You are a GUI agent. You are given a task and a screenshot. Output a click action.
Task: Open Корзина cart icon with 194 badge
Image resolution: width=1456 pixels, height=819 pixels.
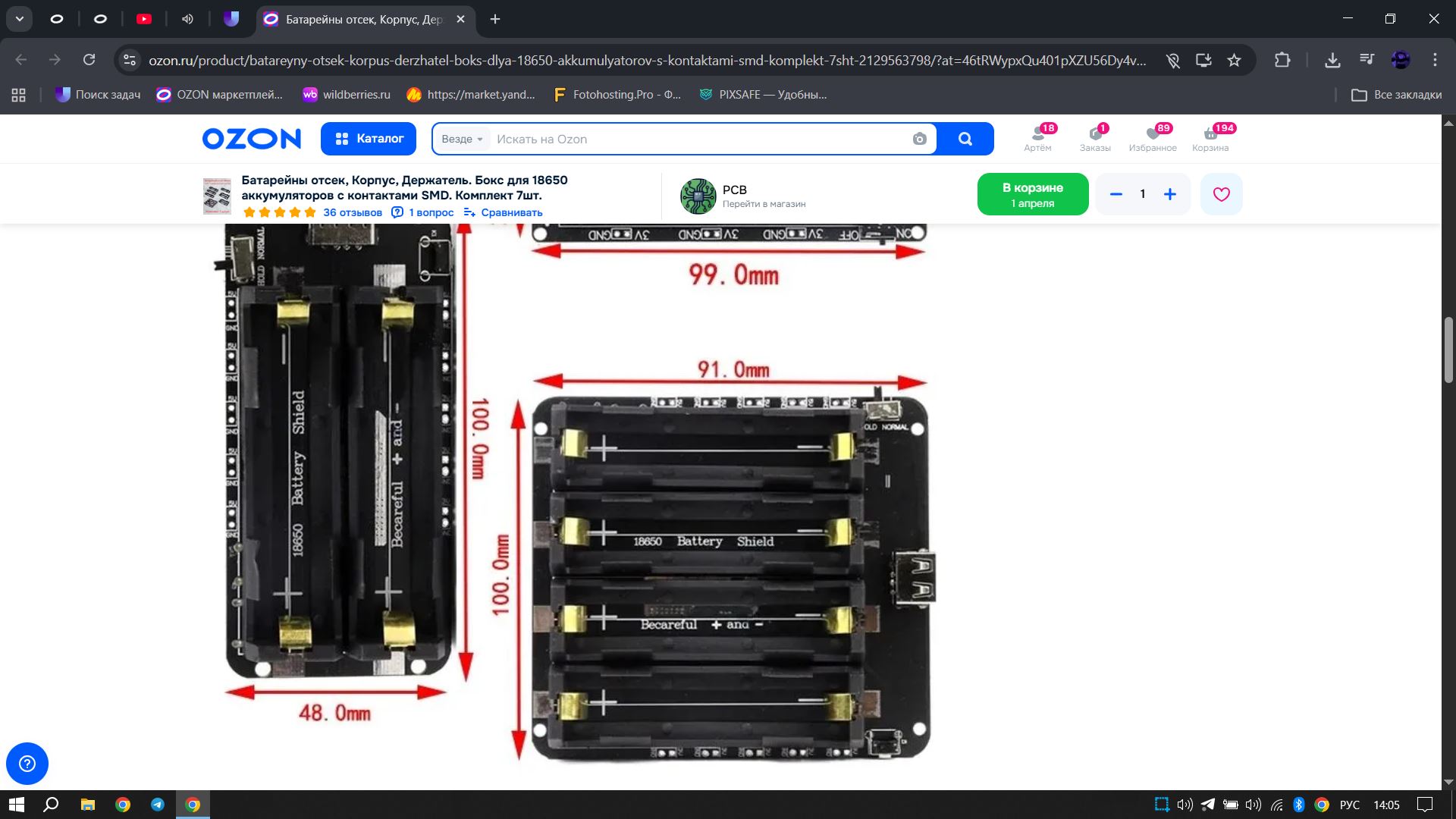tap(1210, 138)
